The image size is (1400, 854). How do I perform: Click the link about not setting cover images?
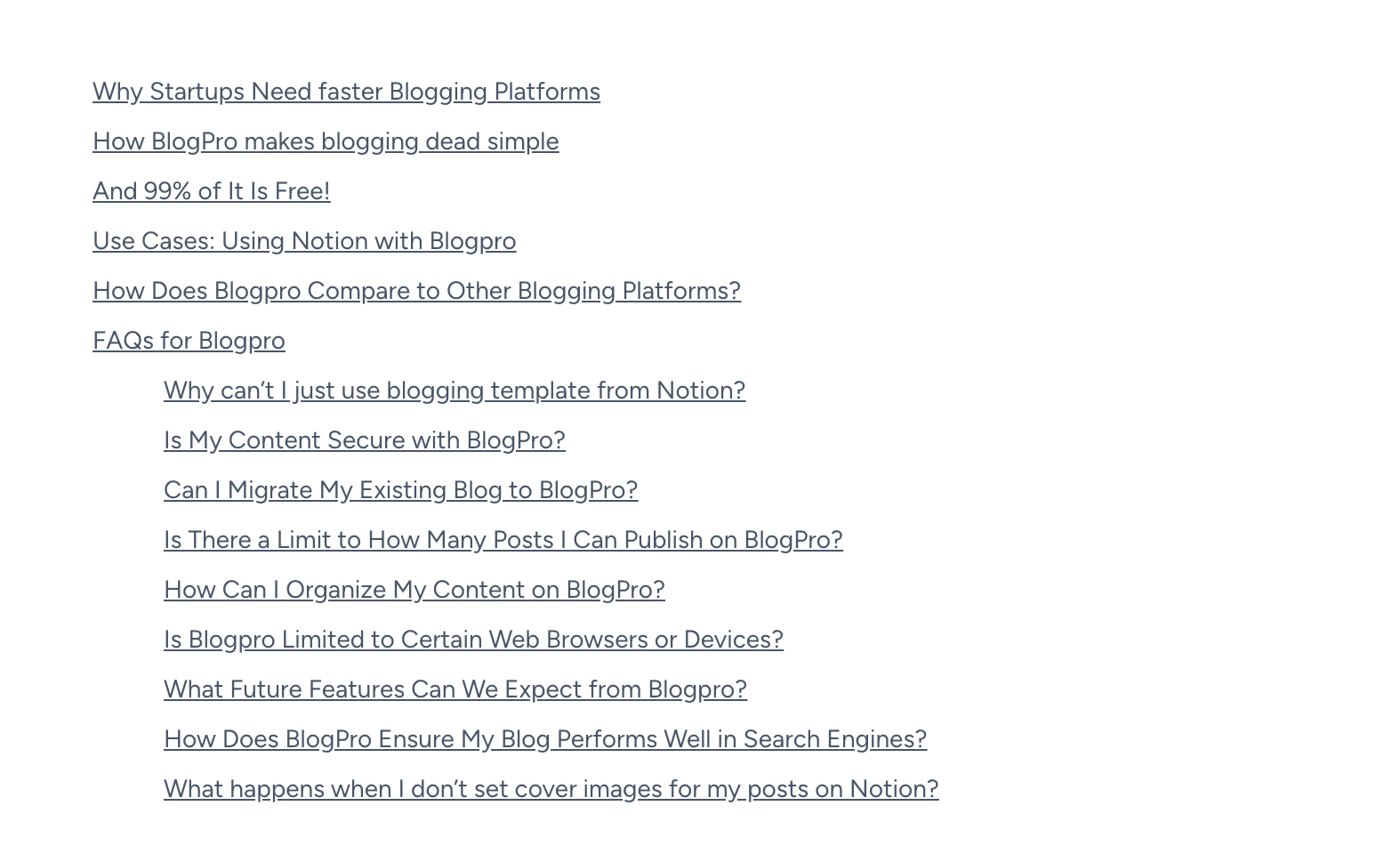[x=551, y=789]
